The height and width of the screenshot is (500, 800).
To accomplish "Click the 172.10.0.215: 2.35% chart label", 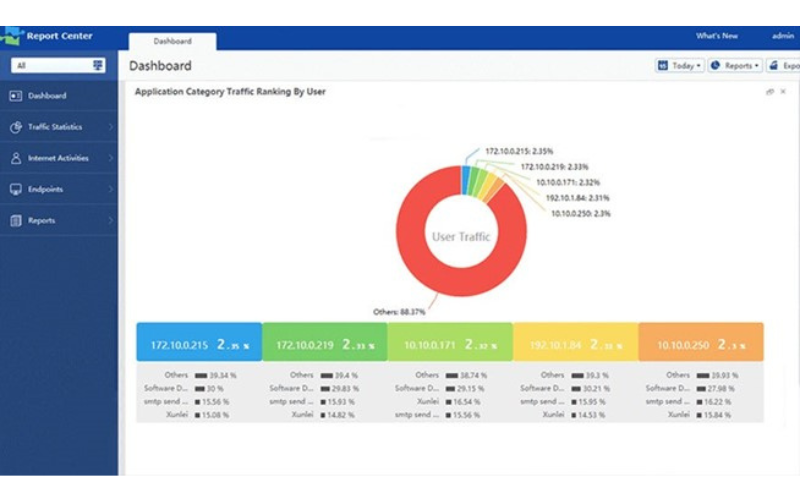I will 519,151.
